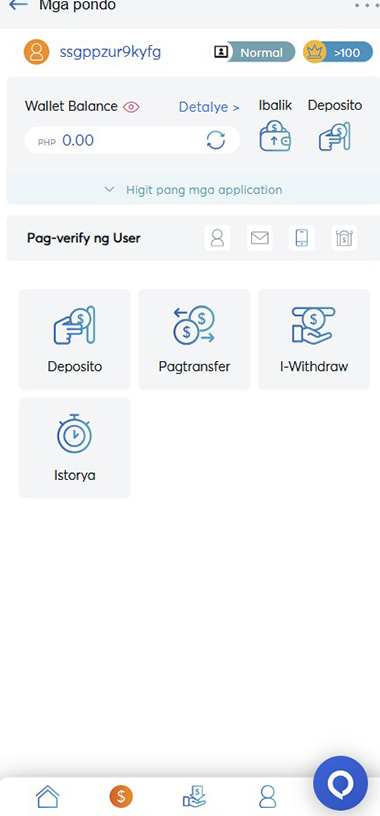Open the orange user avatar profile
The width and height of the screenshot is (380, 816).
(36, 52)
